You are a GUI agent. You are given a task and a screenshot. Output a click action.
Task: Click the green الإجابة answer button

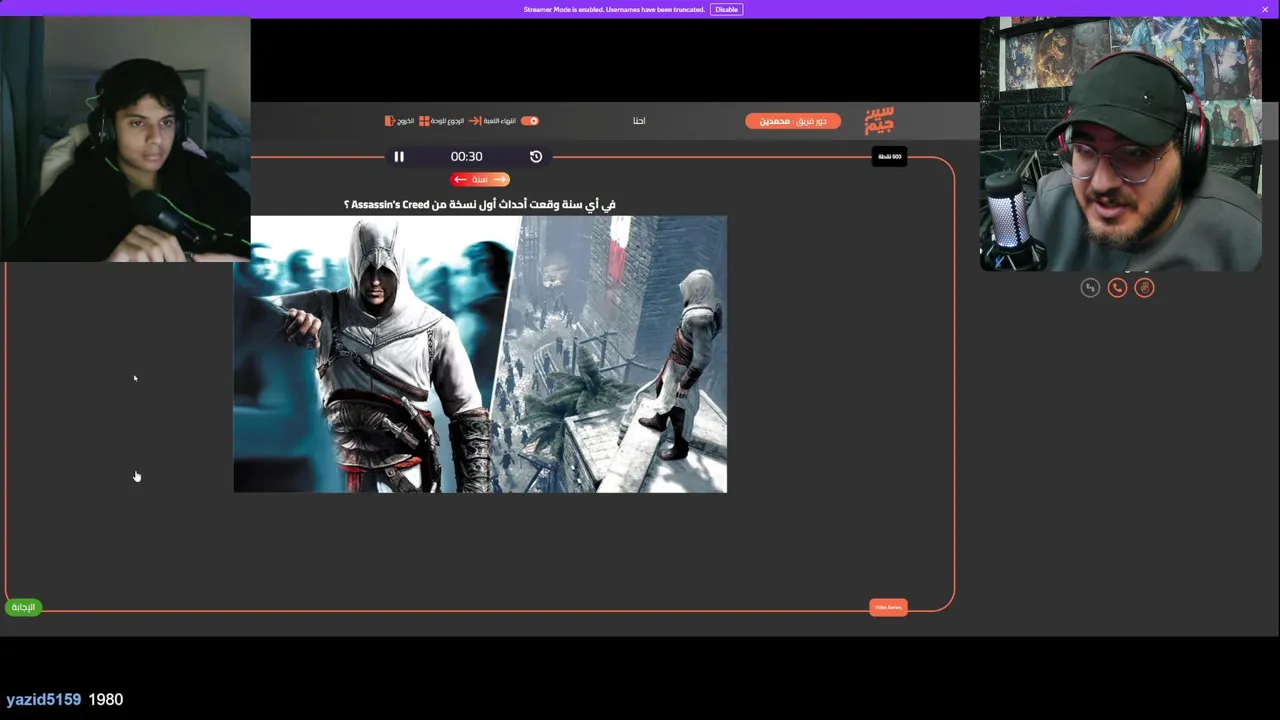click(23, 607)
